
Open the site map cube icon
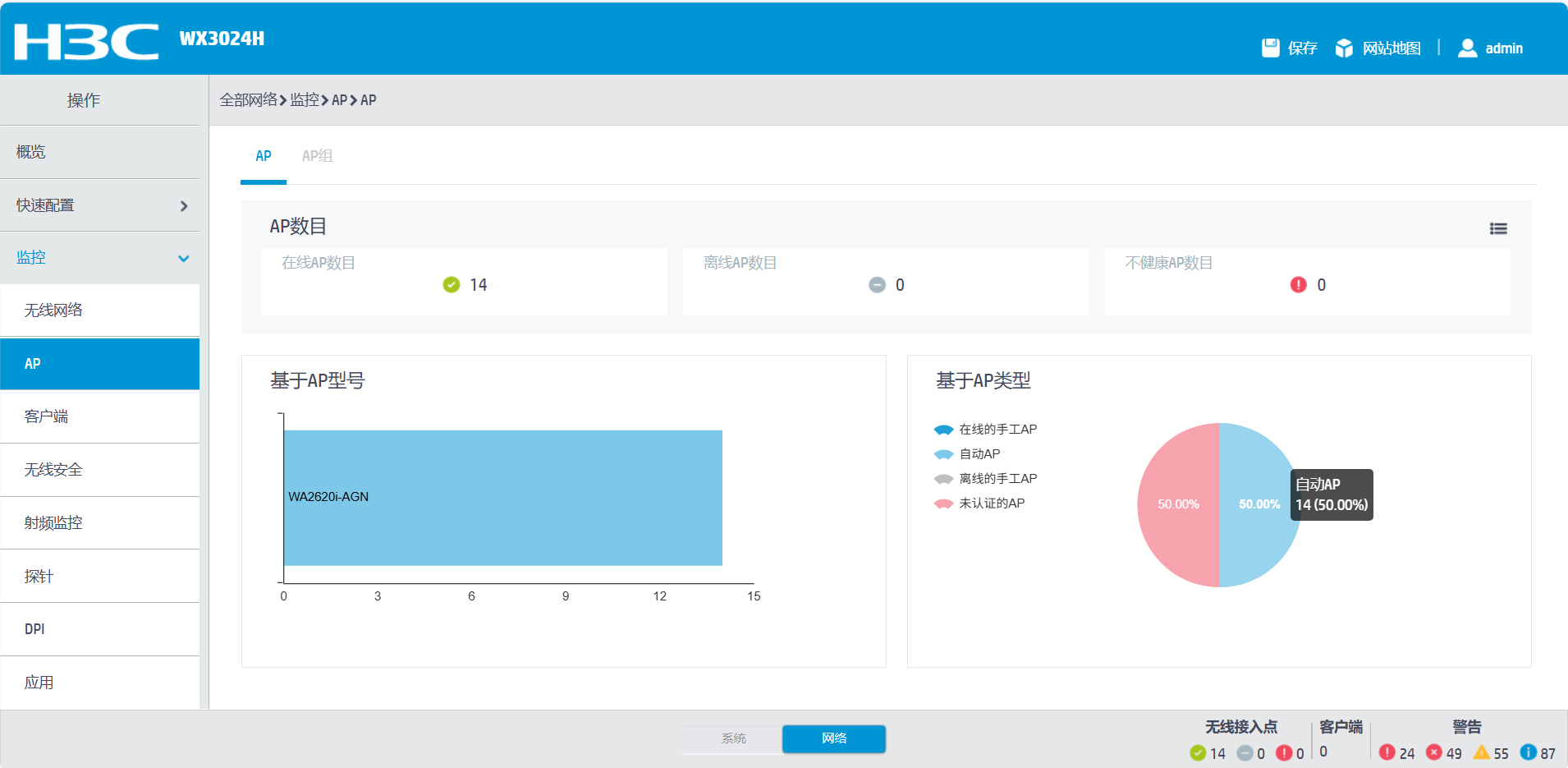click(1344, 48)
